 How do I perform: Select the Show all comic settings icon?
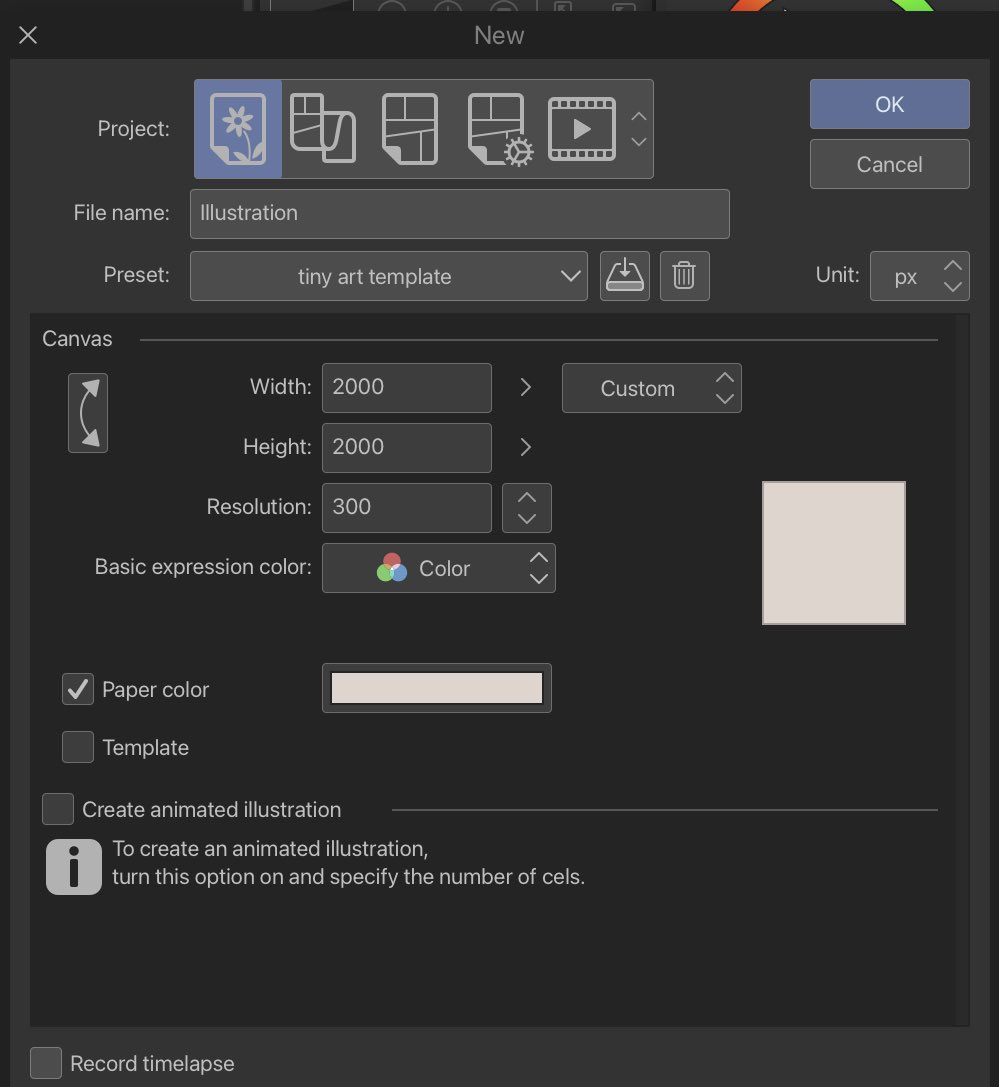pyautogui.click(x=500, y=130)
